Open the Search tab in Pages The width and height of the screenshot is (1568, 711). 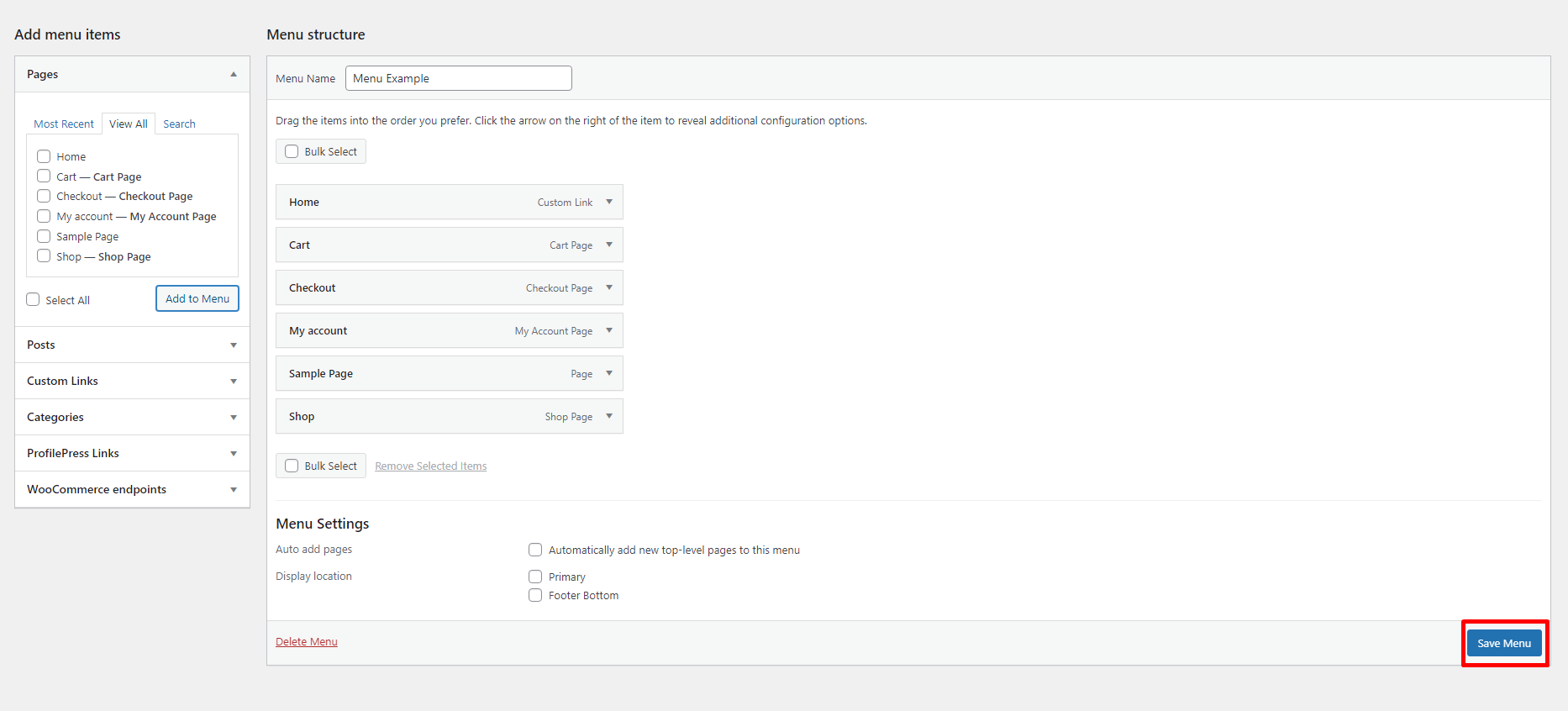tap(179, 124)
